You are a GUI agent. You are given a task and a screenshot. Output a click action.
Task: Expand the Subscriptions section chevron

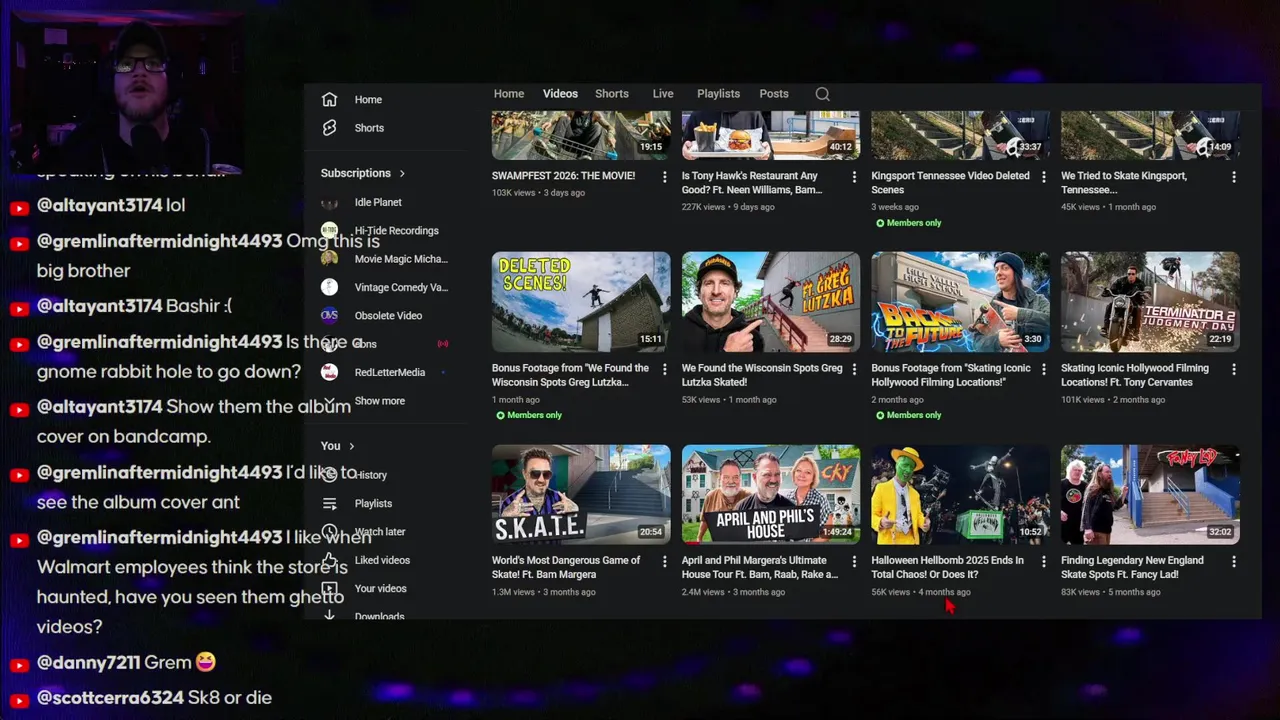(402, 173)
